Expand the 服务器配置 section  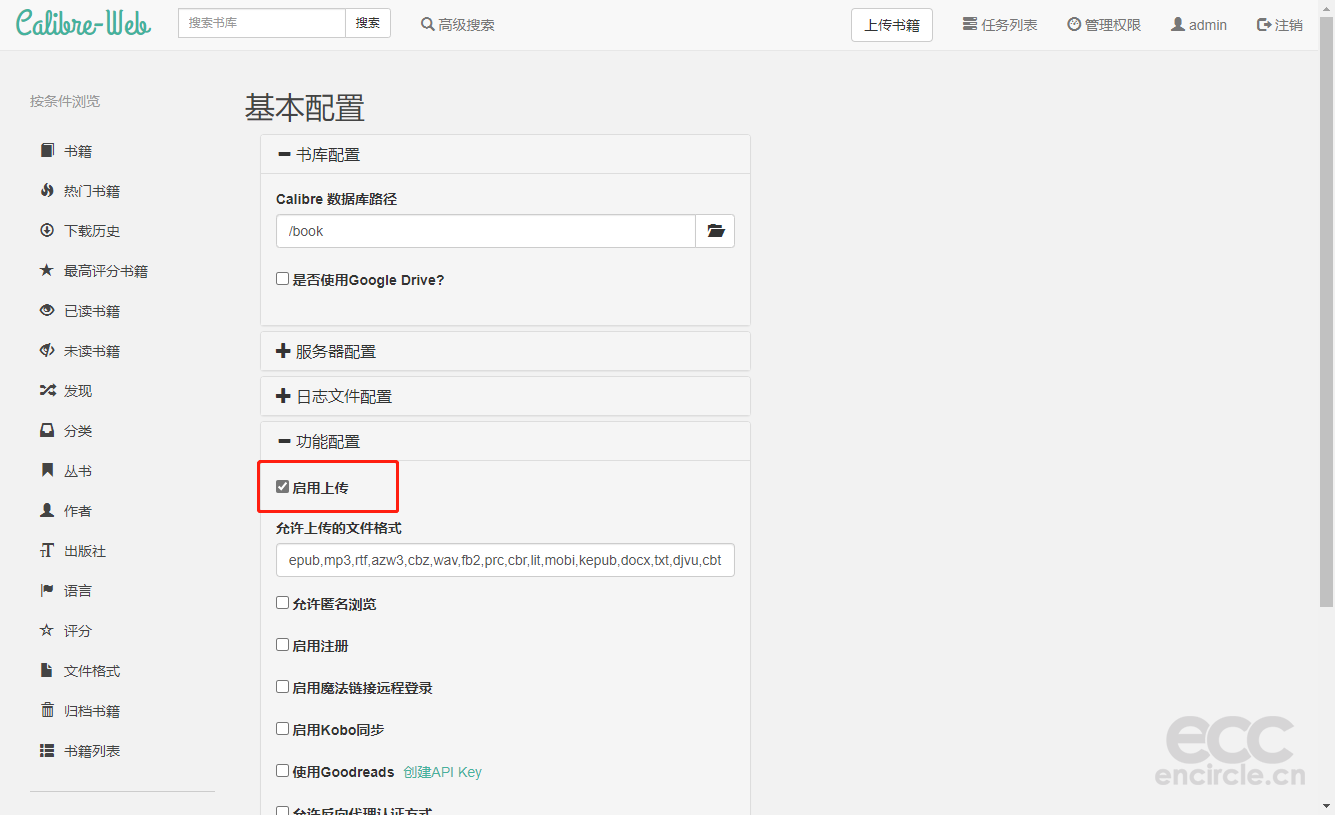pyautogui.click(x=335, y=352)
